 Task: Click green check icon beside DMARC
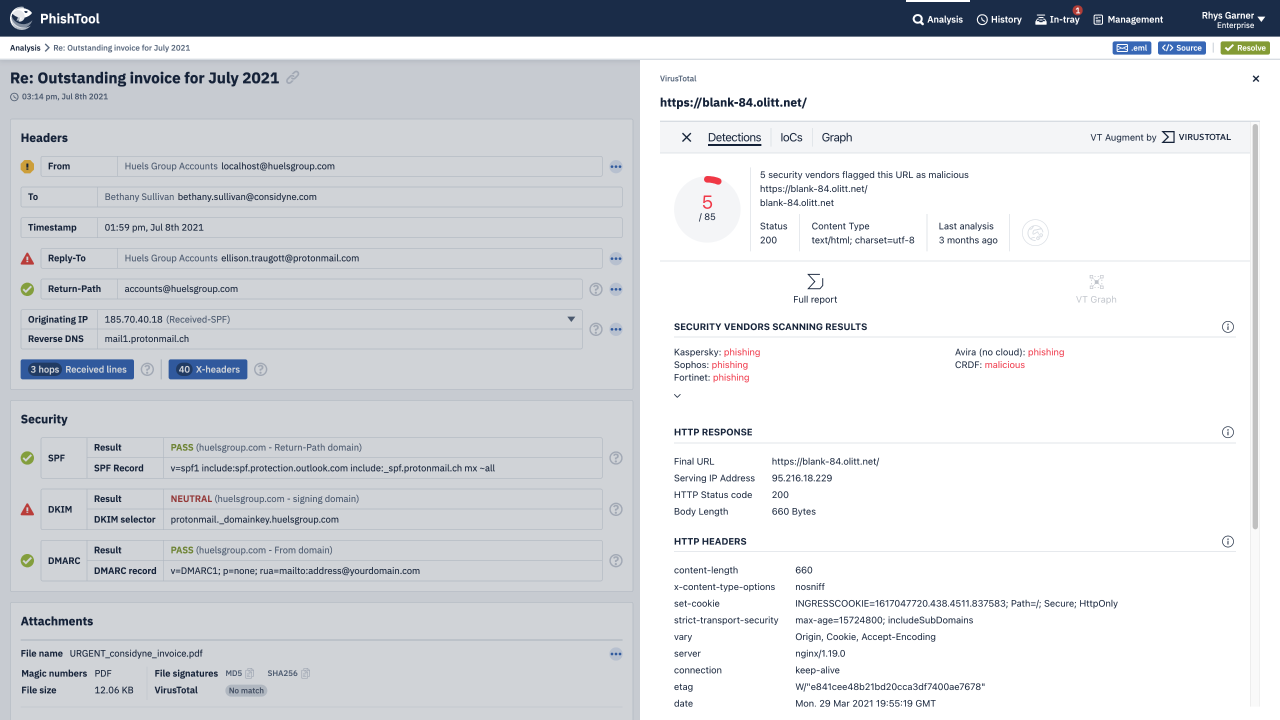27,560
